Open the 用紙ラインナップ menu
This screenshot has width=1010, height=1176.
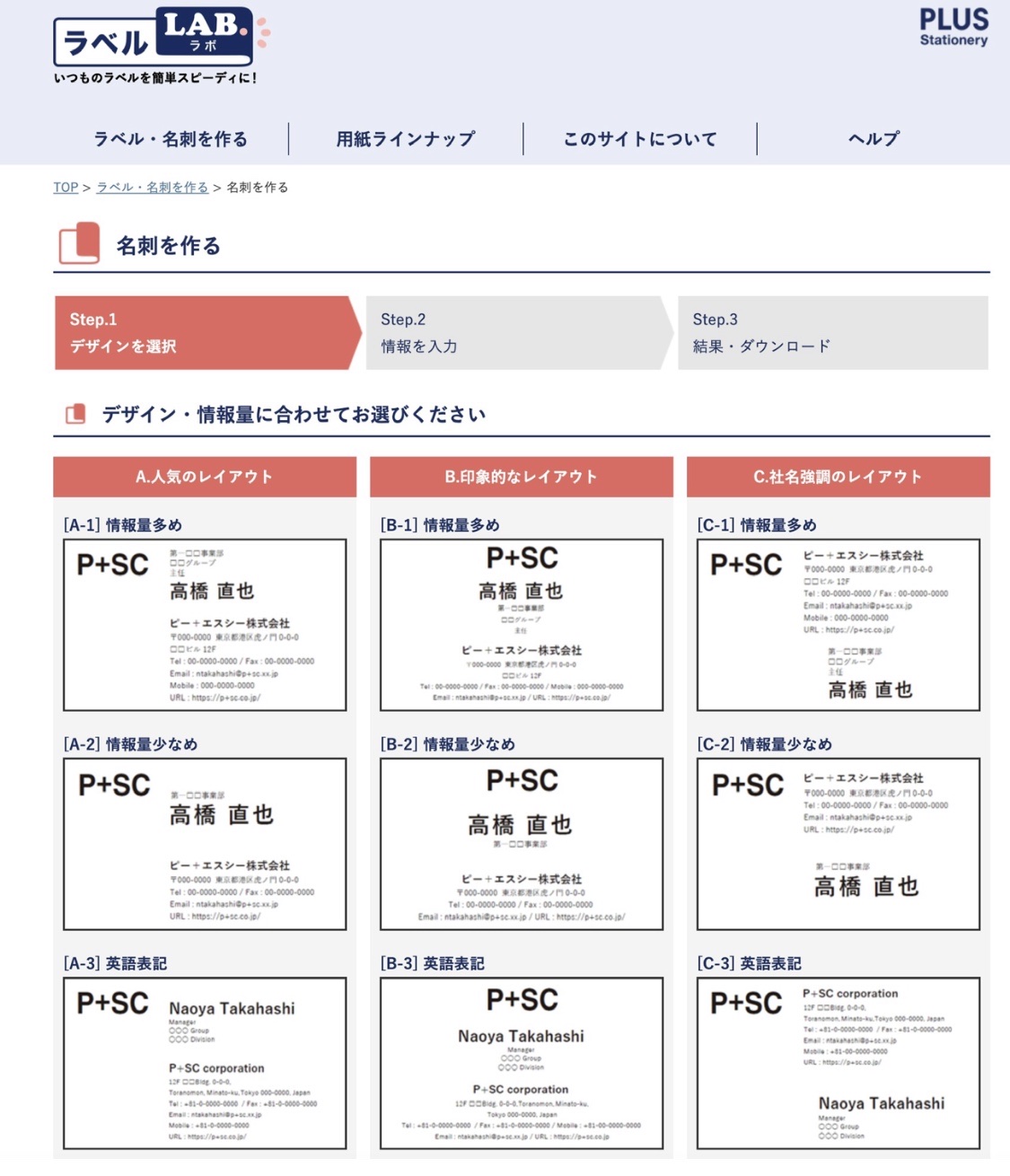pos(406,139)
